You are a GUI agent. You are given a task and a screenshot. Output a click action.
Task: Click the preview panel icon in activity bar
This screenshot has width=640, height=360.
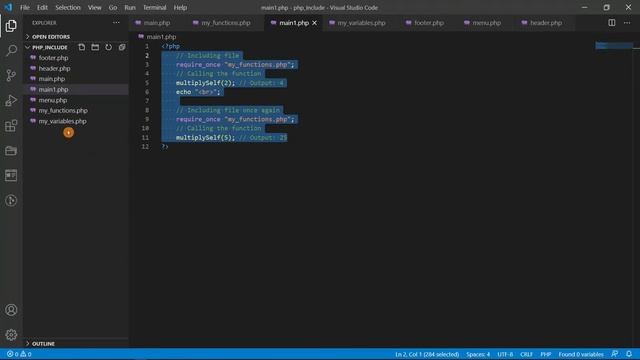pos(11,176)
